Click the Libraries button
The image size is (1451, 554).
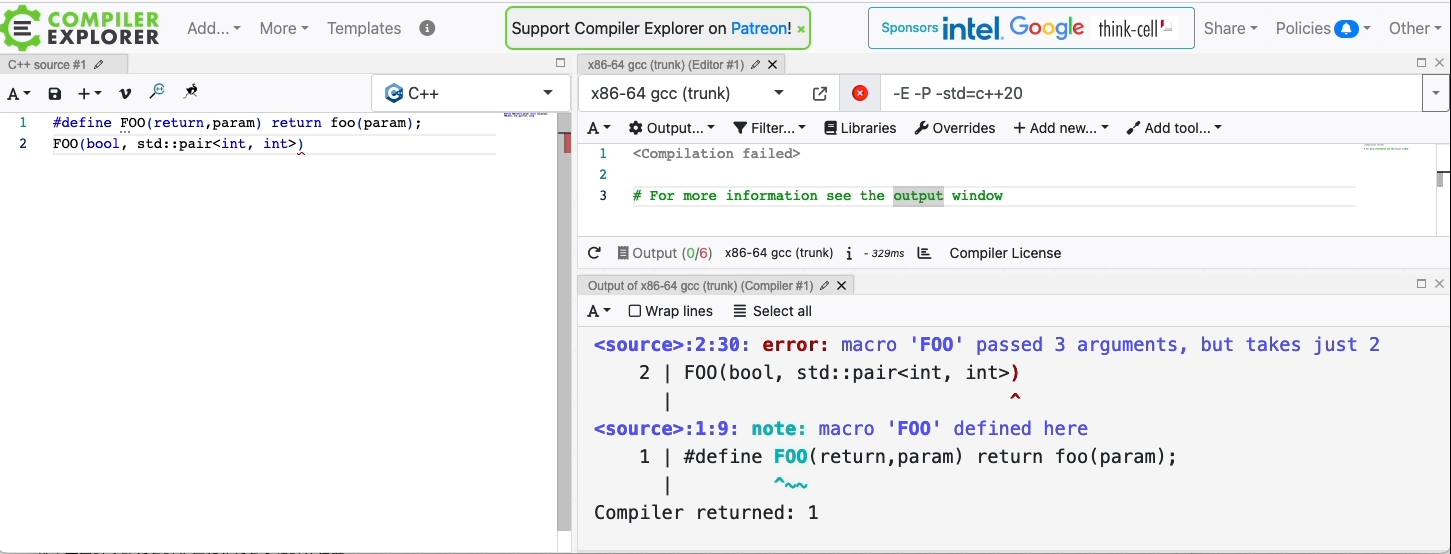860,128
